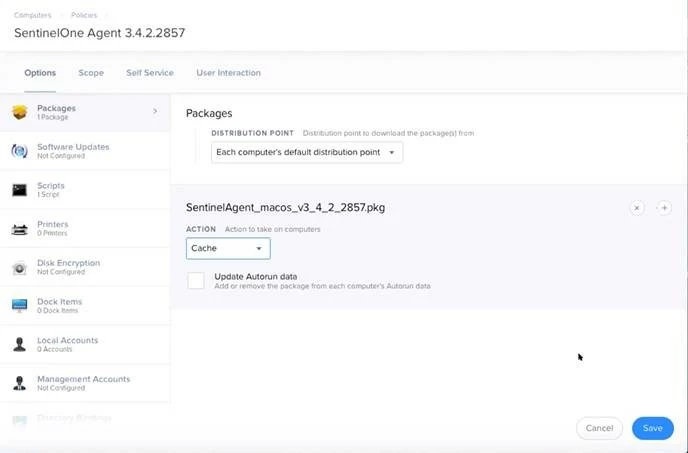688x453 pixels.
Task: Open the Each computer's default distribution point dropdown
Action: 307,152
